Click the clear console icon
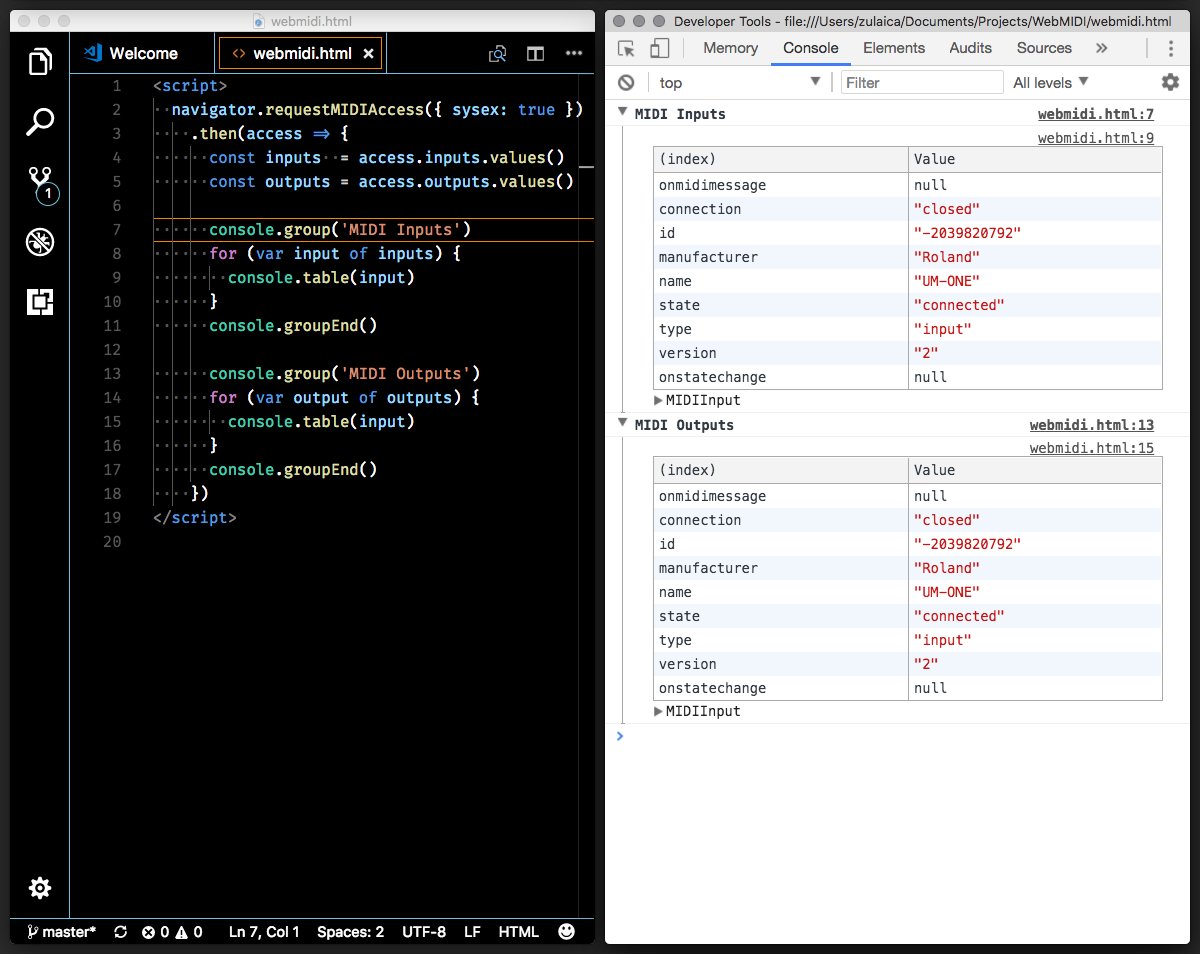Image resolution: width=1200 pixels, height=954 pixels. click(x=626, y=83)
